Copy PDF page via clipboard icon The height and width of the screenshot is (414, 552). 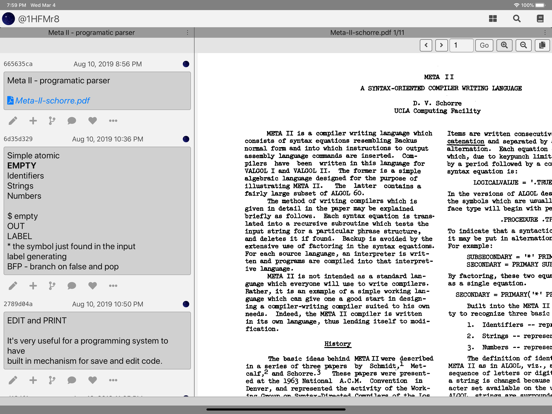(542, 45)
